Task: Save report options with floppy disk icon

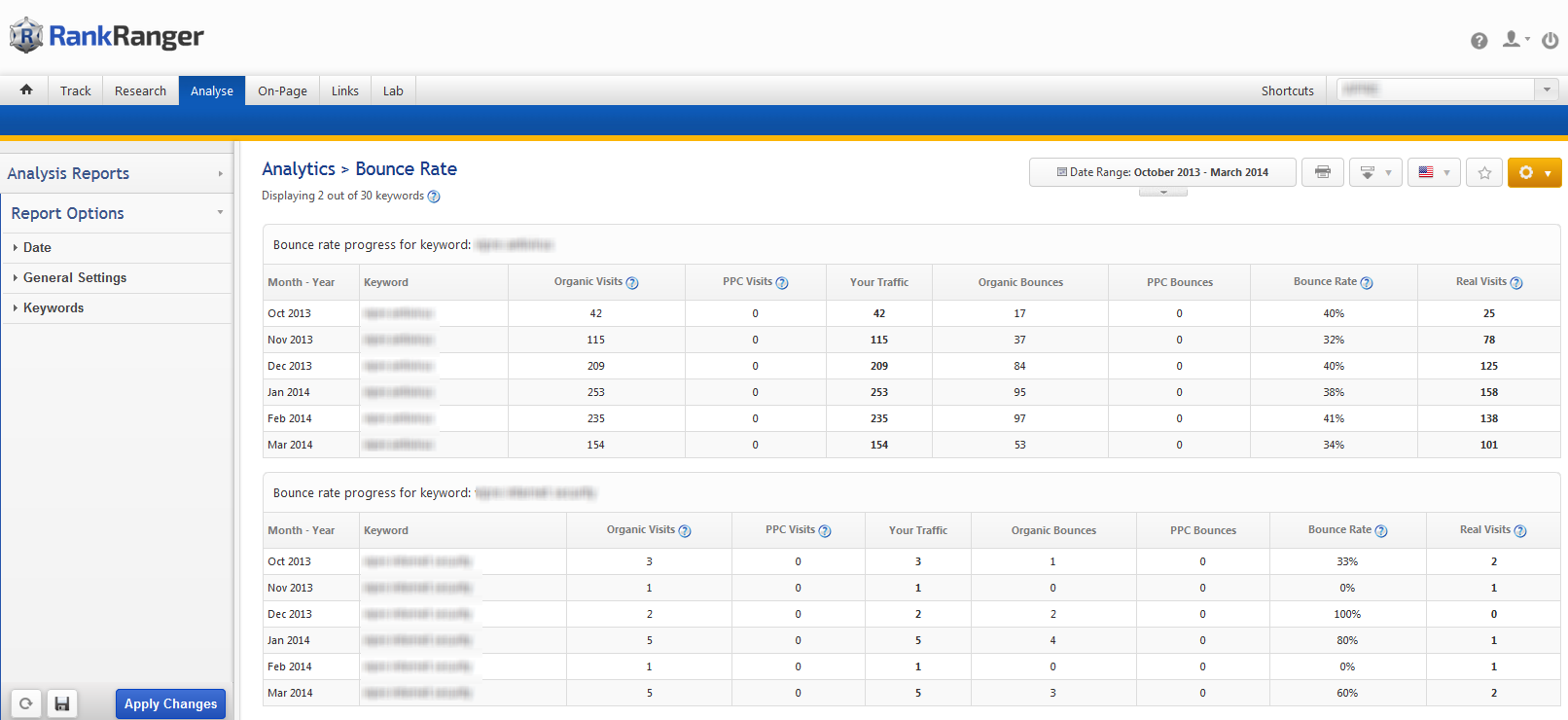Action: [x=62, y=703]
